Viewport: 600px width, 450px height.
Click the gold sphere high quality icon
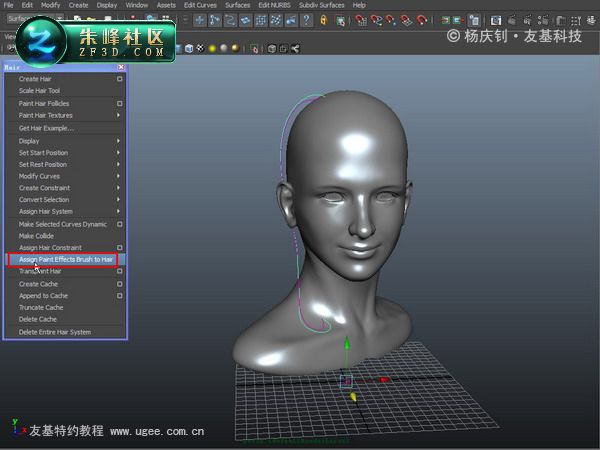point(235,49)
